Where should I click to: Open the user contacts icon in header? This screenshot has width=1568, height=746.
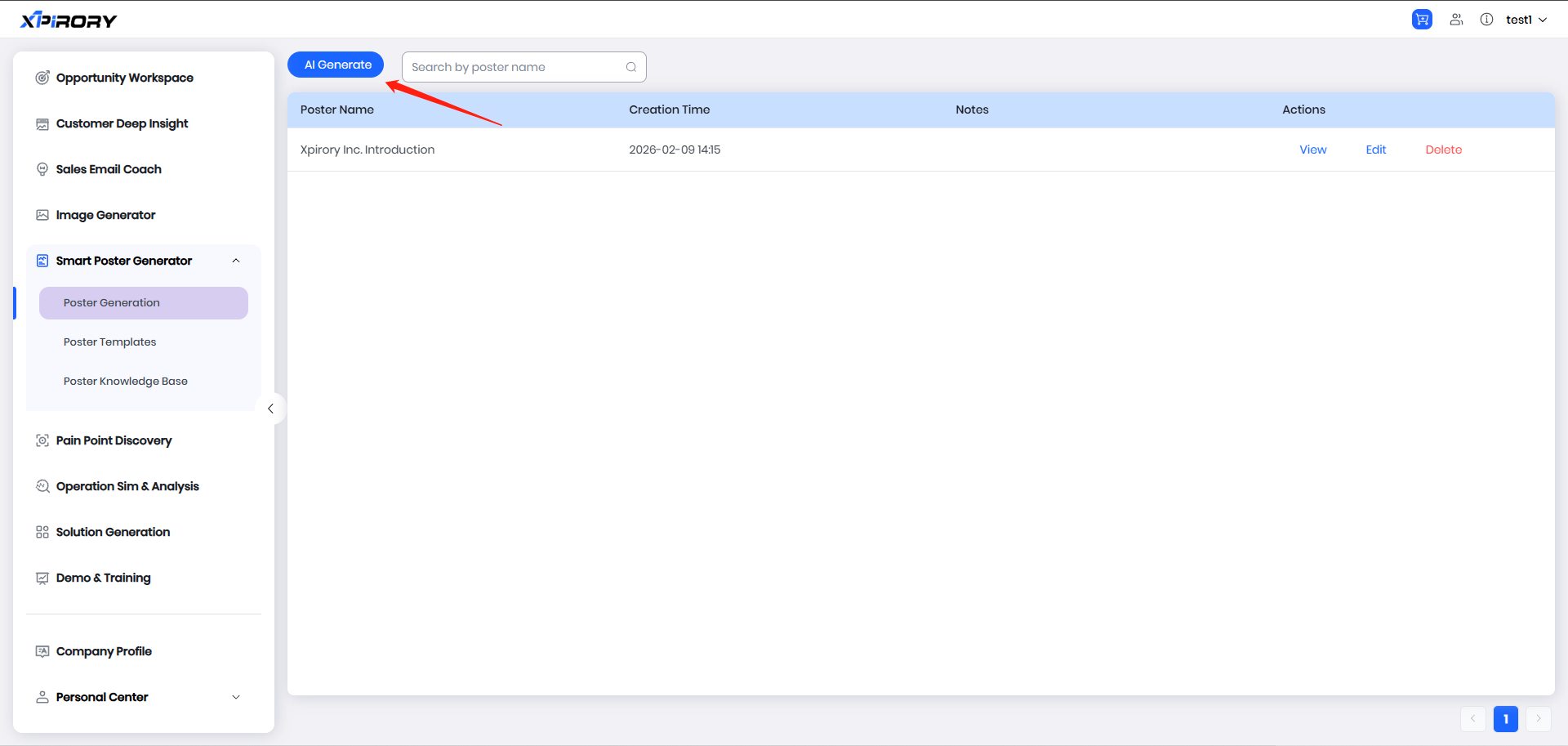click(1456, 20)
